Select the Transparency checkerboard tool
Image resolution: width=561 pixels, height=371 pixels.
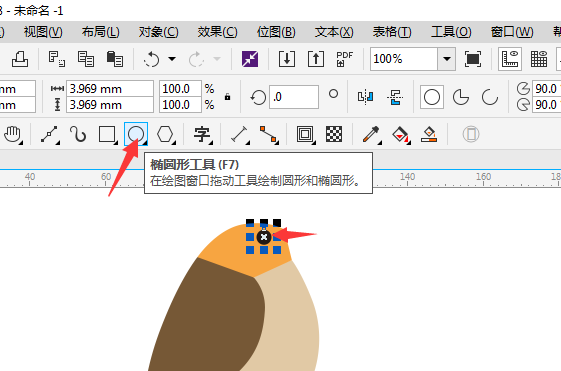[x=334, y=134]
